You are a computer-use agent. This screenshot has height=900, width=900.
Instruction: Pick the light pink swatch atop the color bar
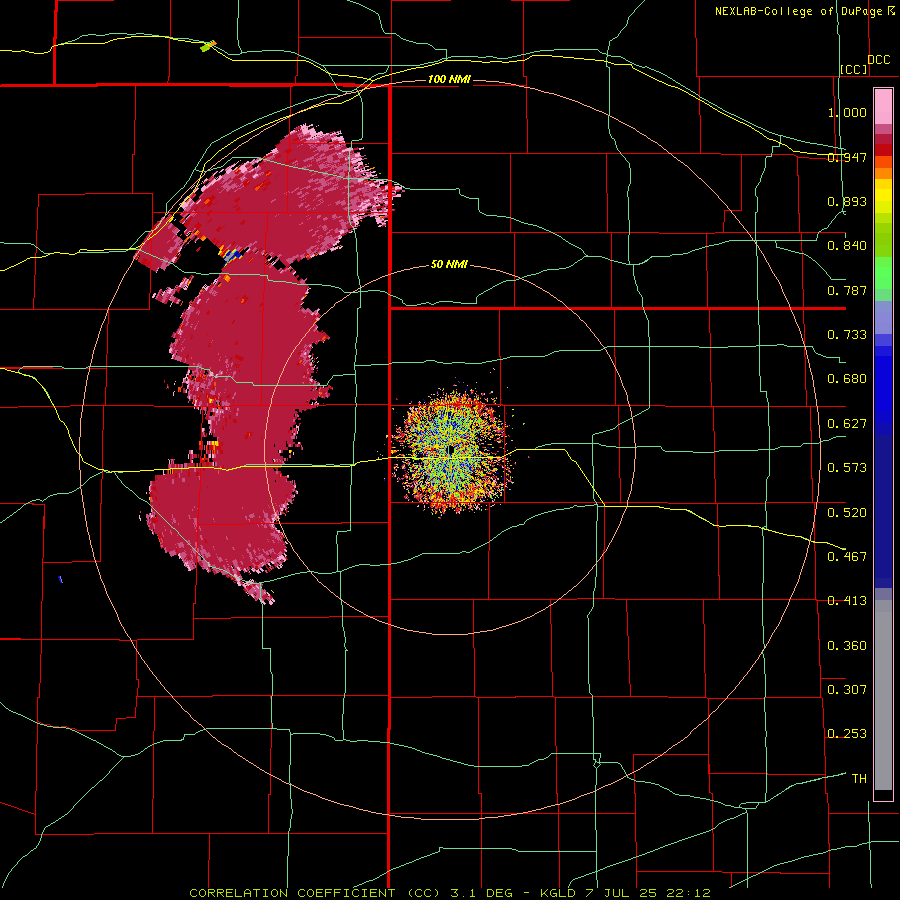click(x=883, y=106)
